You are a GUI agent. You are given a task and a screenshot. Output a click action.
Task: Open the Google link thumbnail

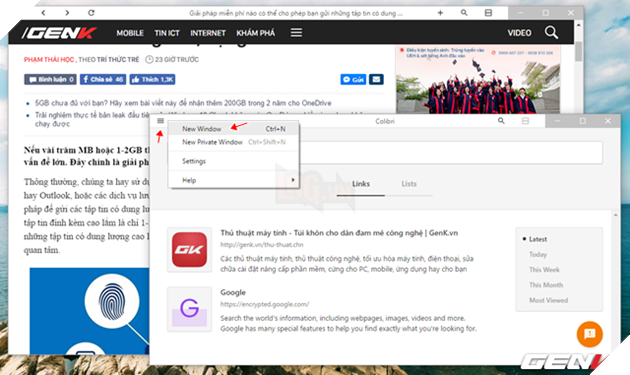(189, 309)
